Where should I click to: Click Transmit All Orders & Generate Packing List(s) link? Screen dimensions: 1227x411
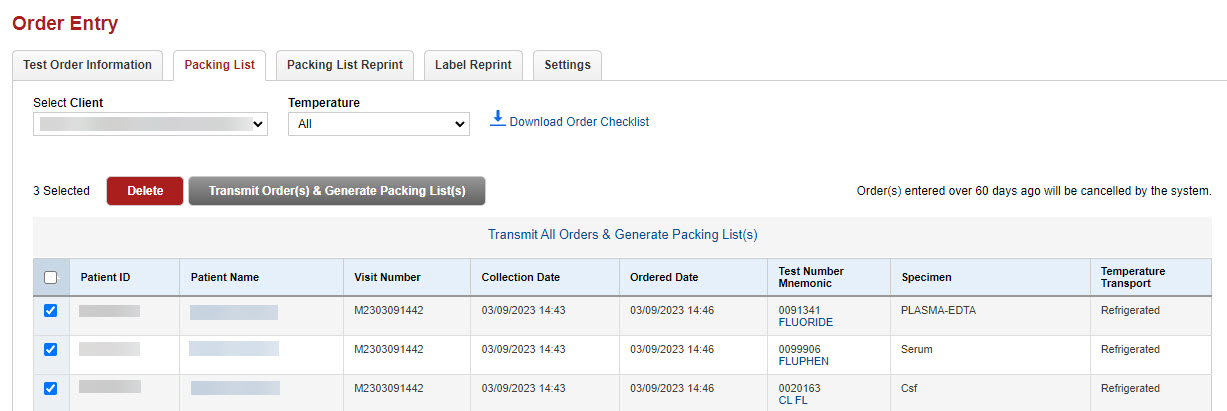pos(622,235)
